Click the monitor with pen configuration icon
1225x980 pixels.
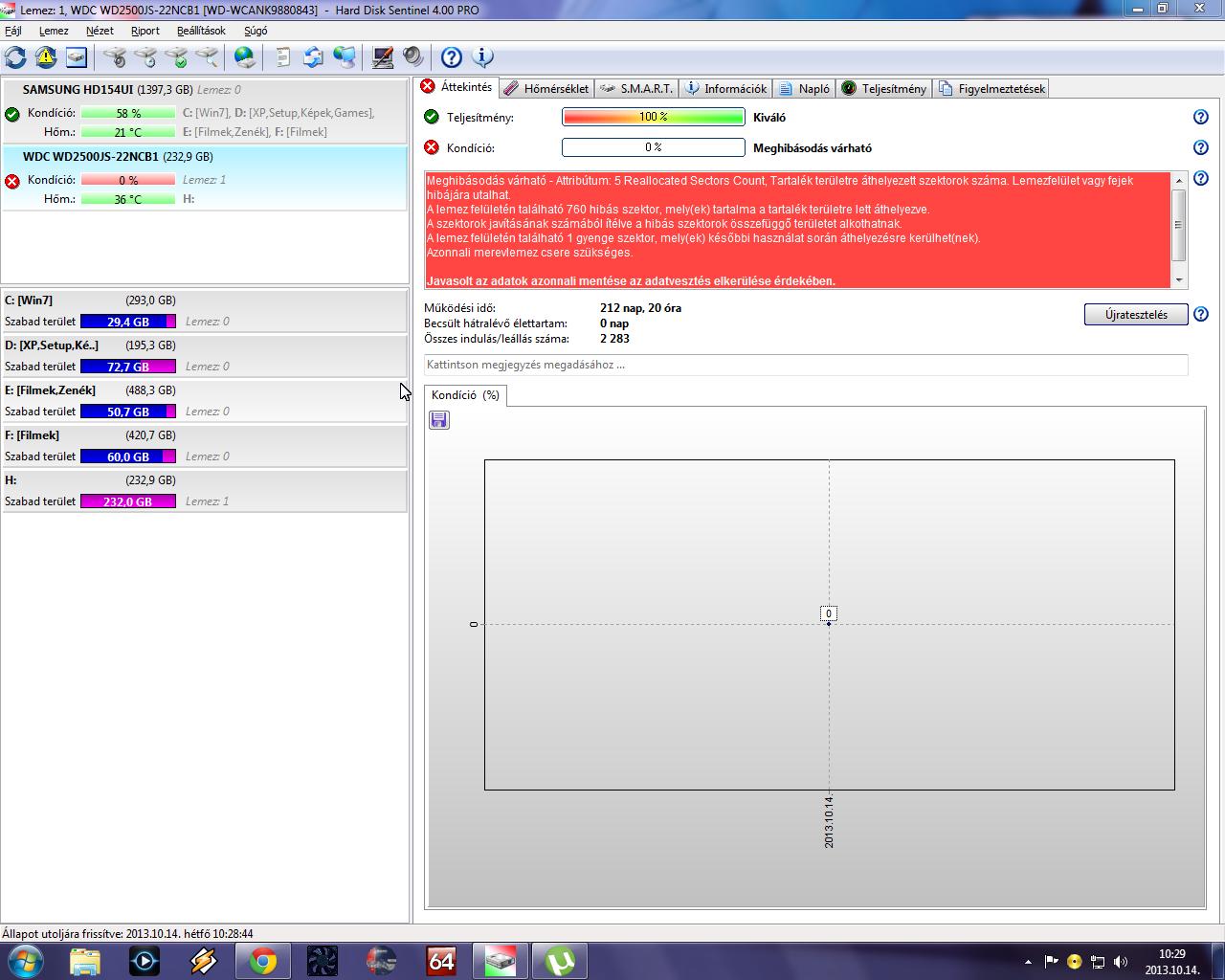[x=383, y=57]
